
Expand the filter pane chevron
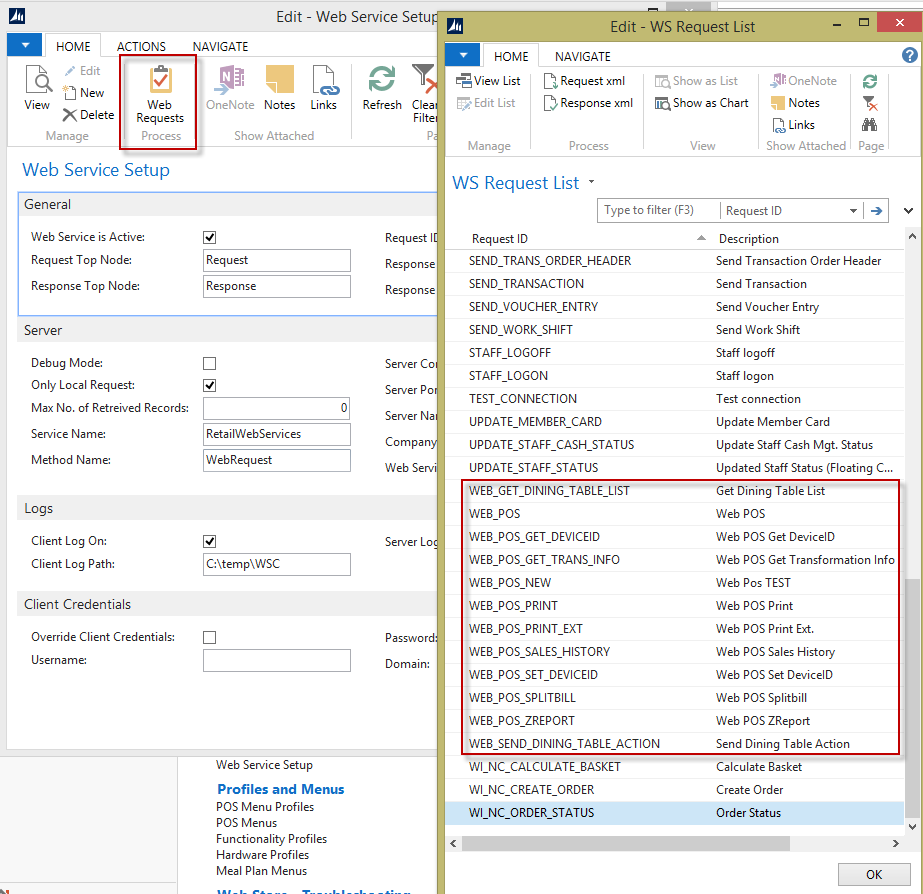(x=908, y=211)
